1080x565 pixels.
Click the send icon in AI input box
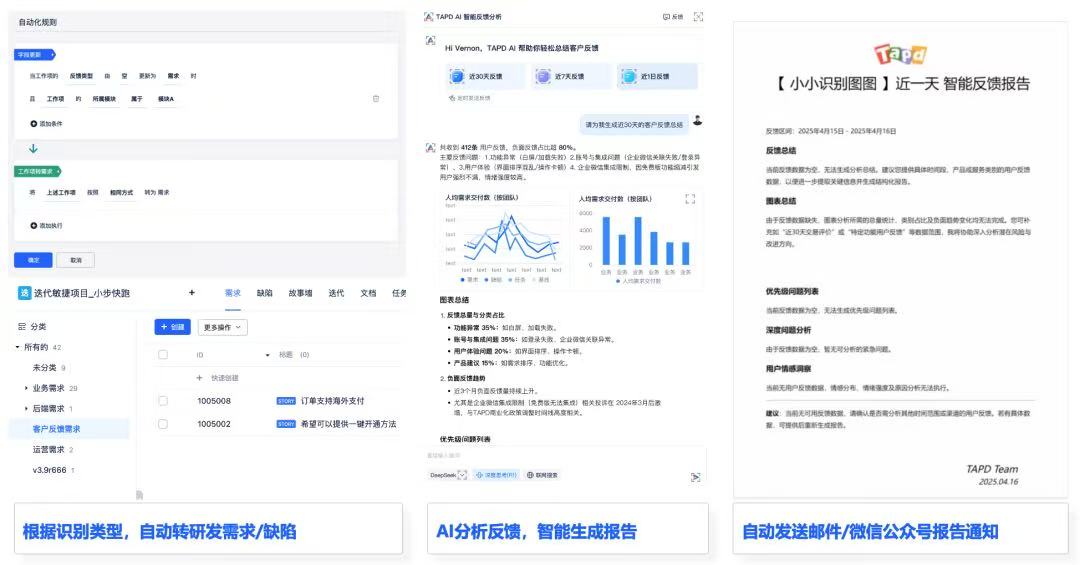tap(696, 477)
